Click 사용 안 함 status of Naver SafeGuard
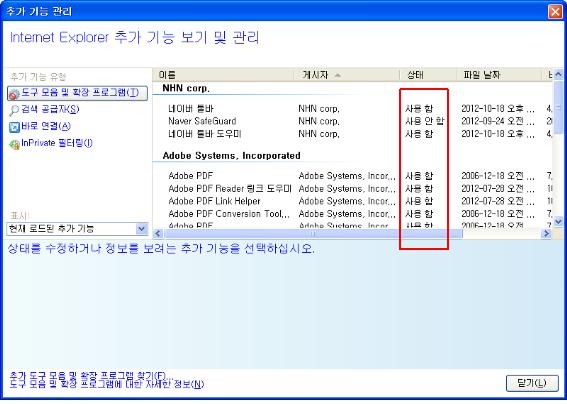Viewport: 567px width, 404px height. coord(425,121)
